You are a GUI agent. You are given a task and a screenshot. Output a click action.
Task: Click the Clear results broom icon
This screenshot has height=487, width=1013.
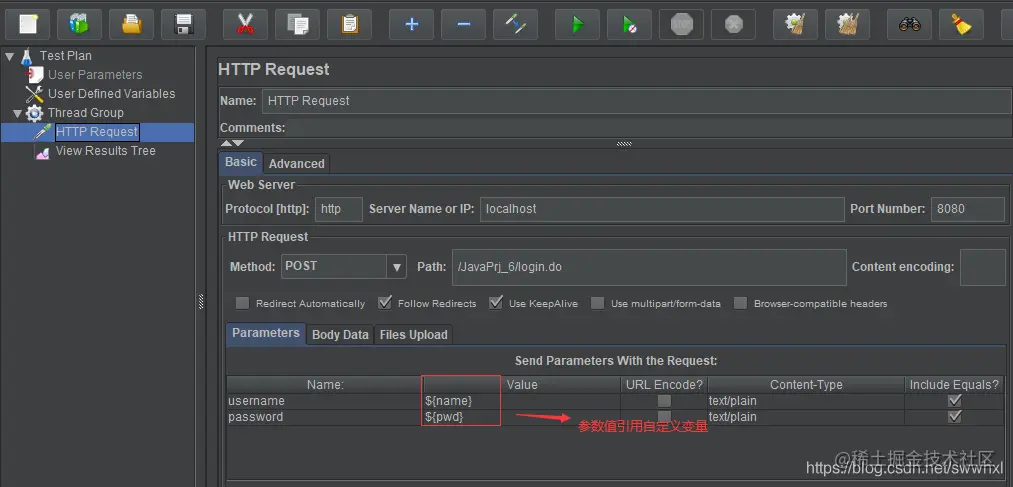coord(795,25)
